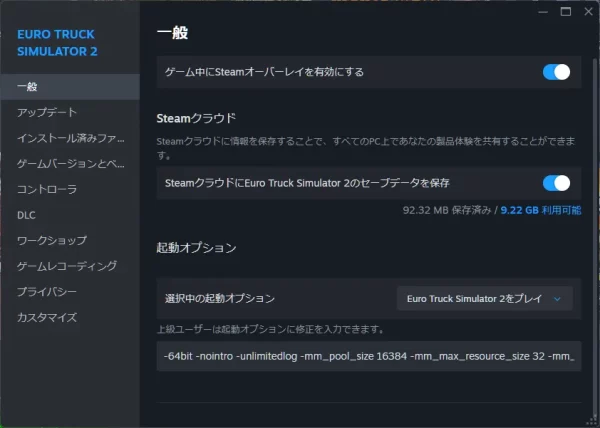Click the window resize grip corner
This screenshot has width=600, height=428.
point(594,422)
